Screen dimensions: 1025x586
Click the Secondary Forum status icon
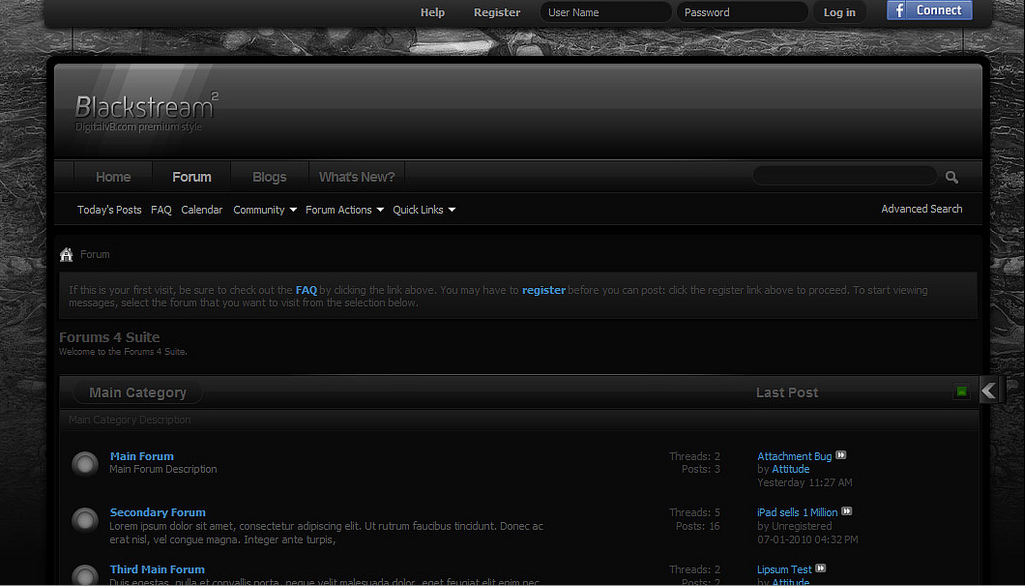pyautogui.click(x=84, y=519)
